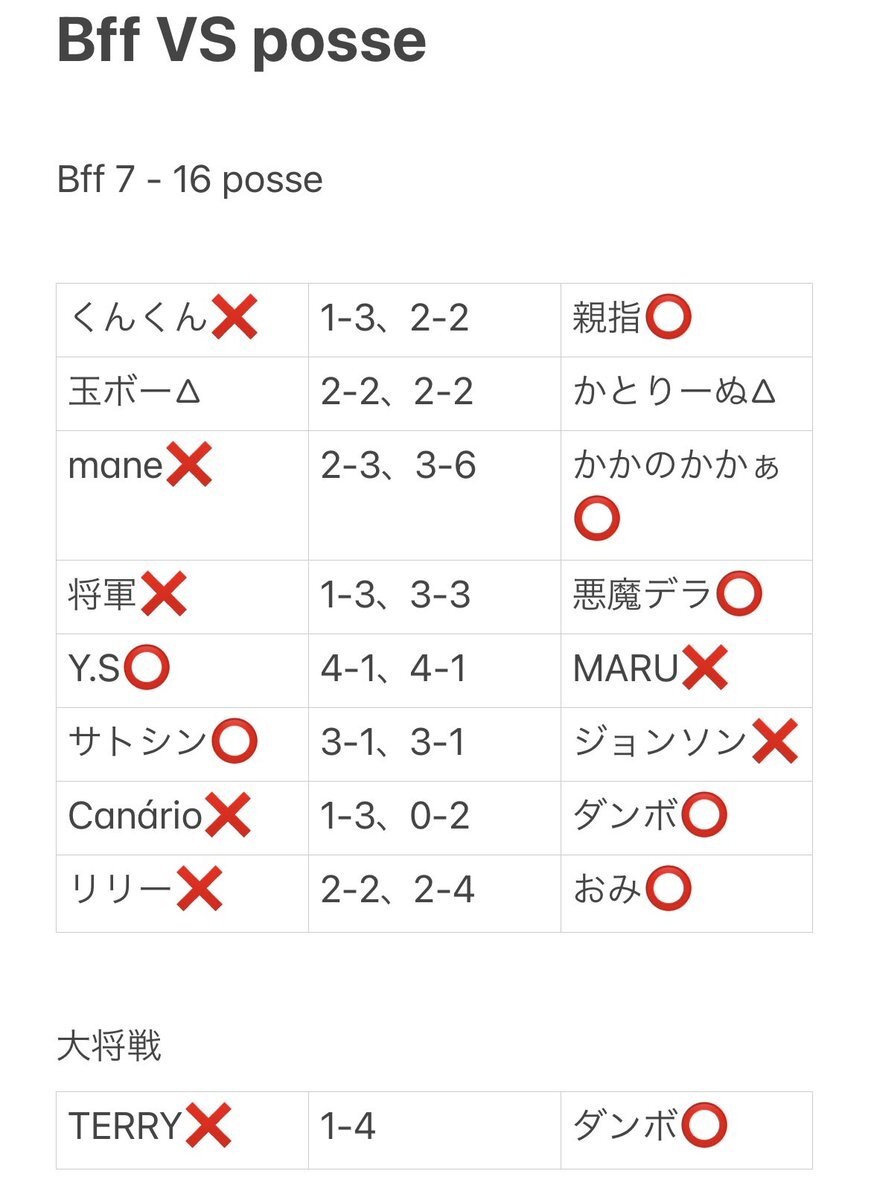871x1200 pixels.
Task: Click the red cross next to くんくん
Action: pos(235,319)
